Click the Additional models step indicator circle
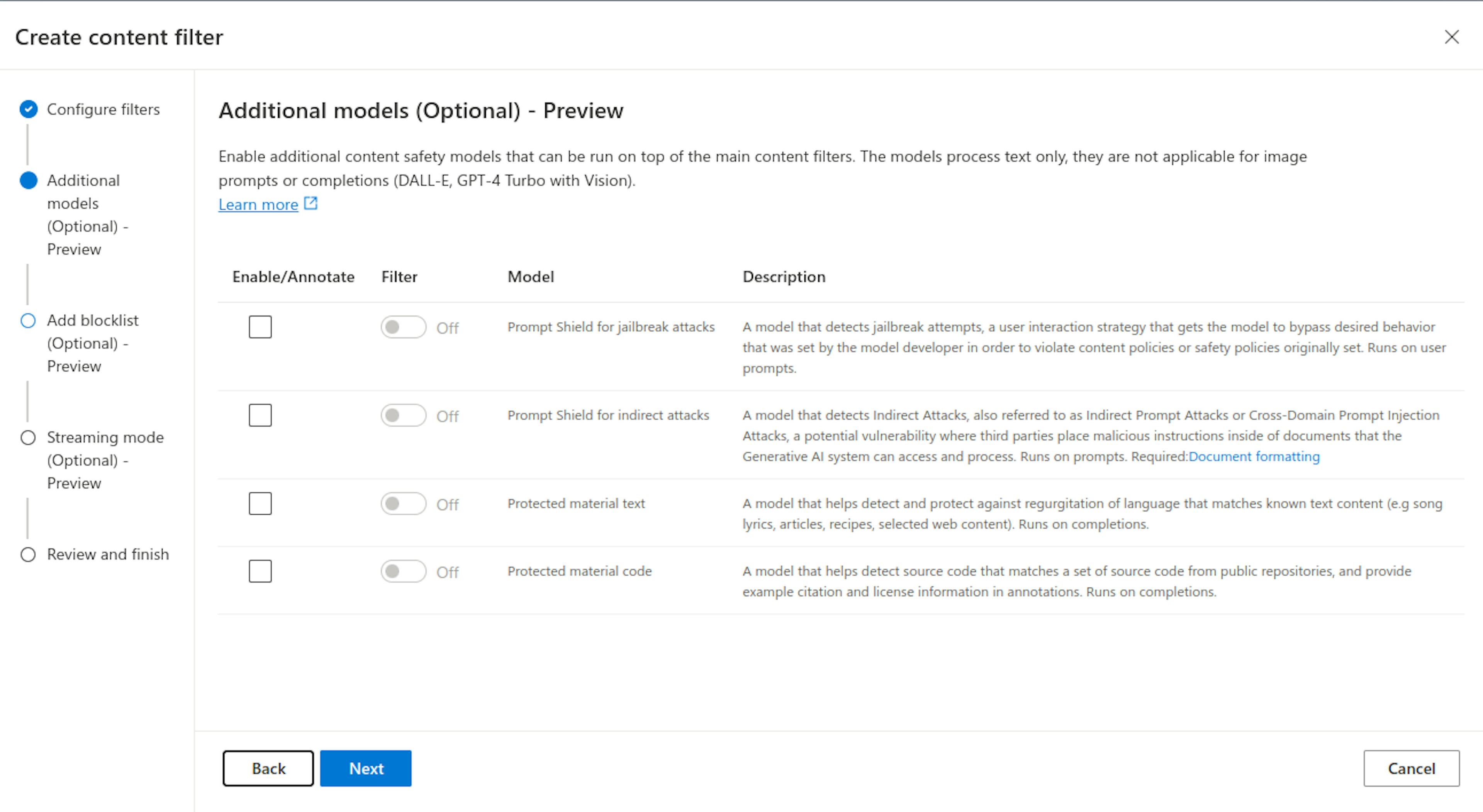The width and height of the screenshot is (1483, 812). coord(28,180)
